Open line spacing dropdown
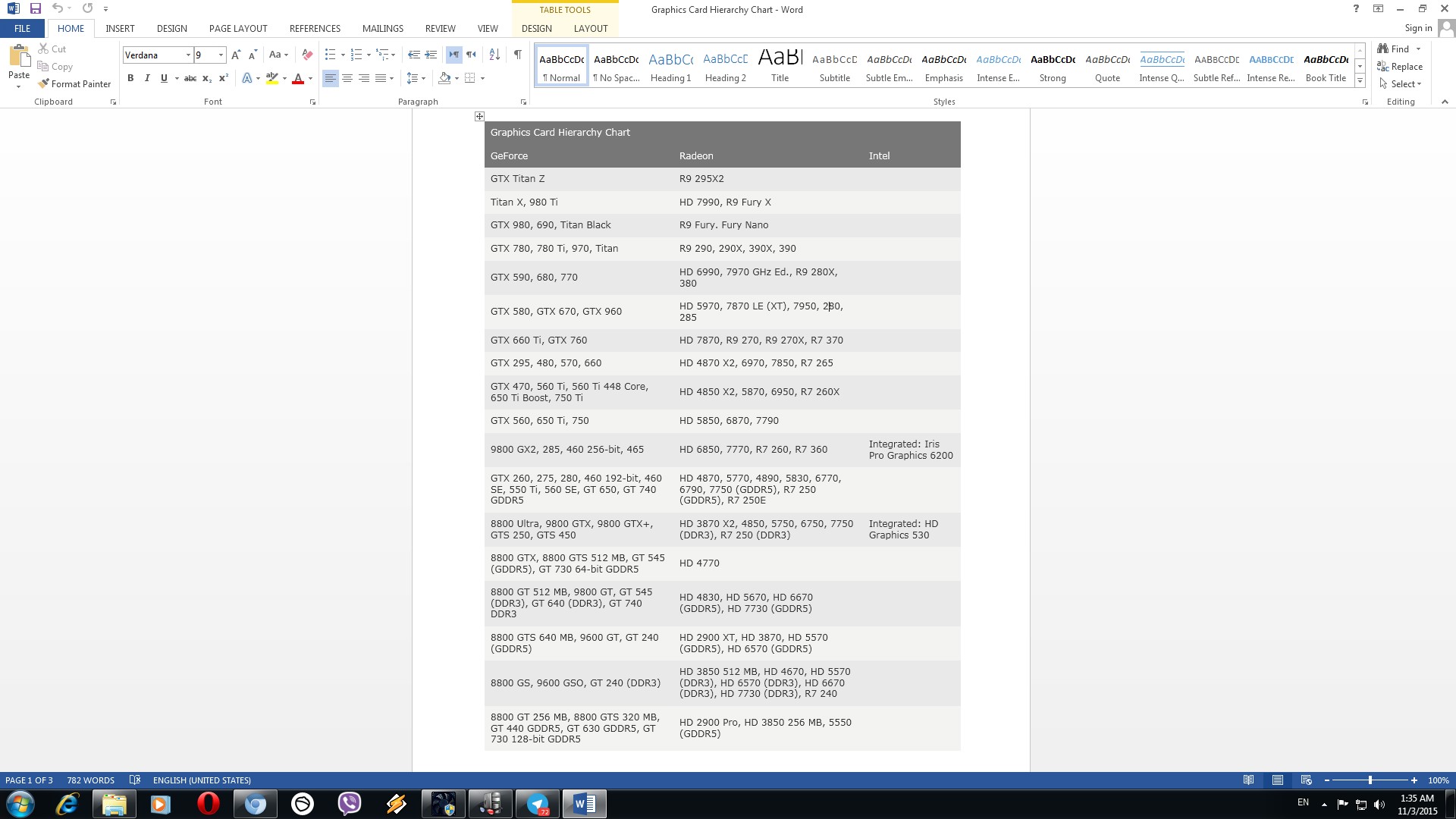Image resolution: width=1456 pixels, height=819 pixels. (x=416, y=78)
